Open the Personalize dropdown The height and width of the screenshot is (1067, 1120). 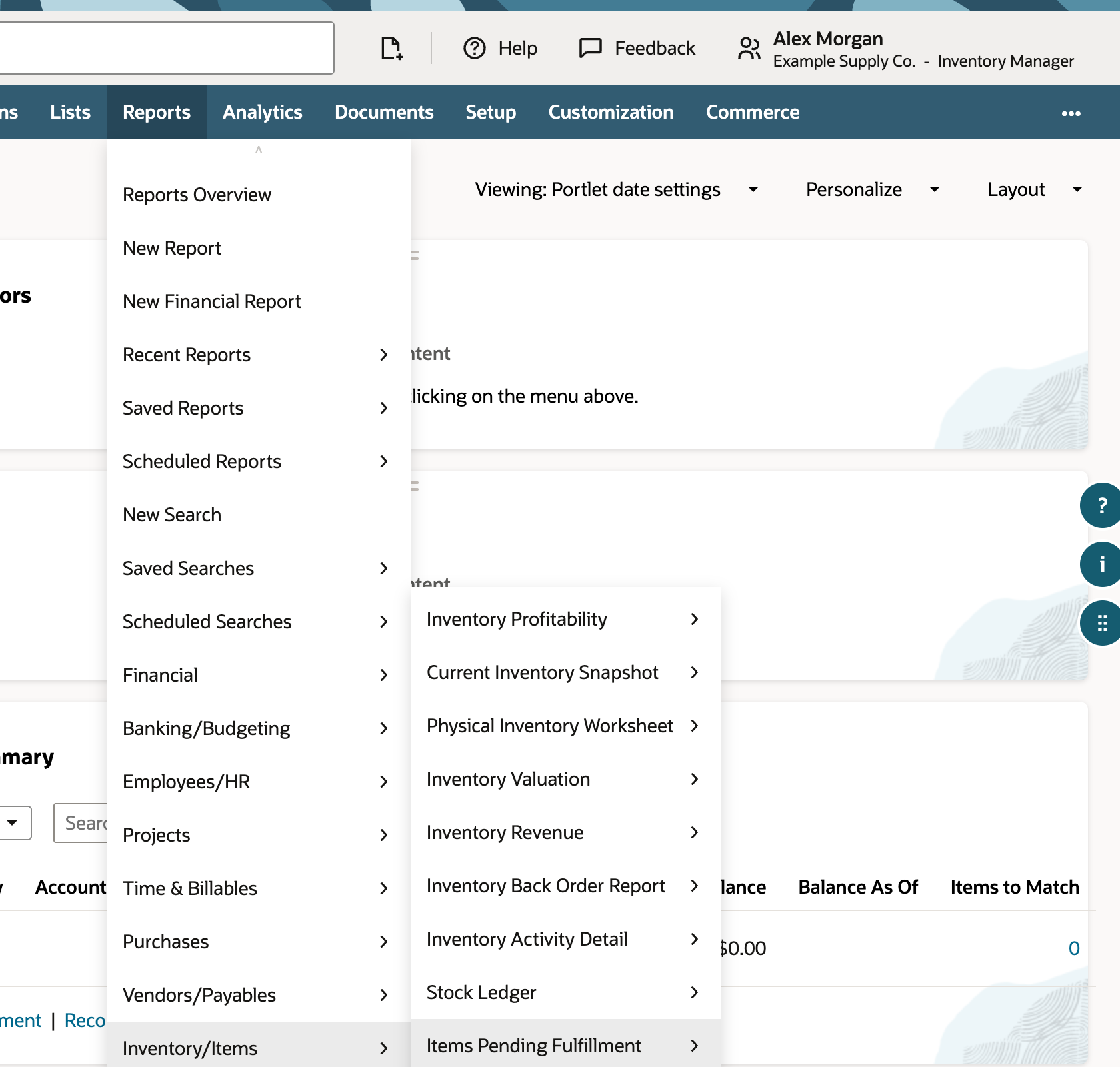[x=873, y=189]
